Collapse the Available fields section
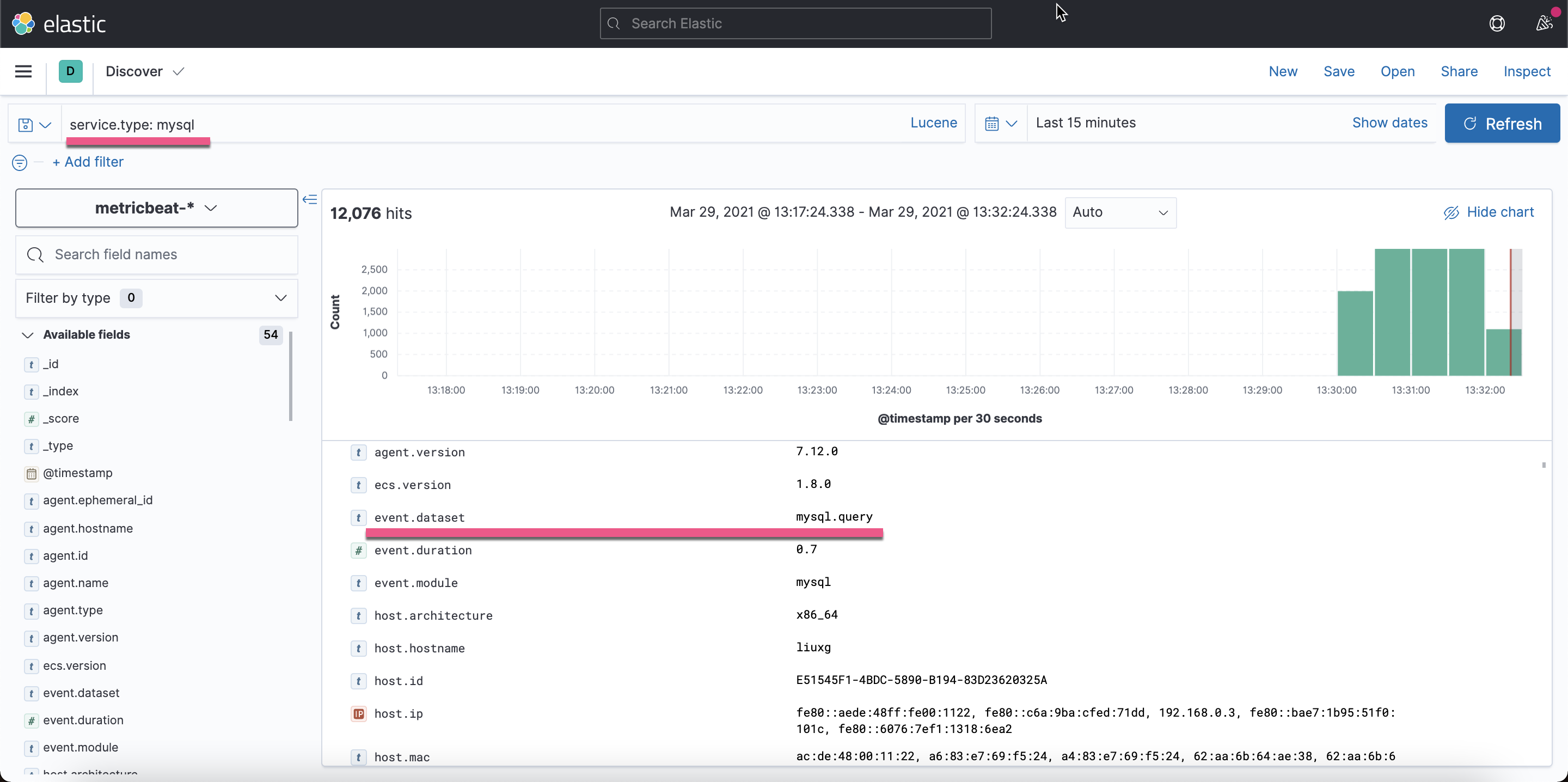 point(28,335)
